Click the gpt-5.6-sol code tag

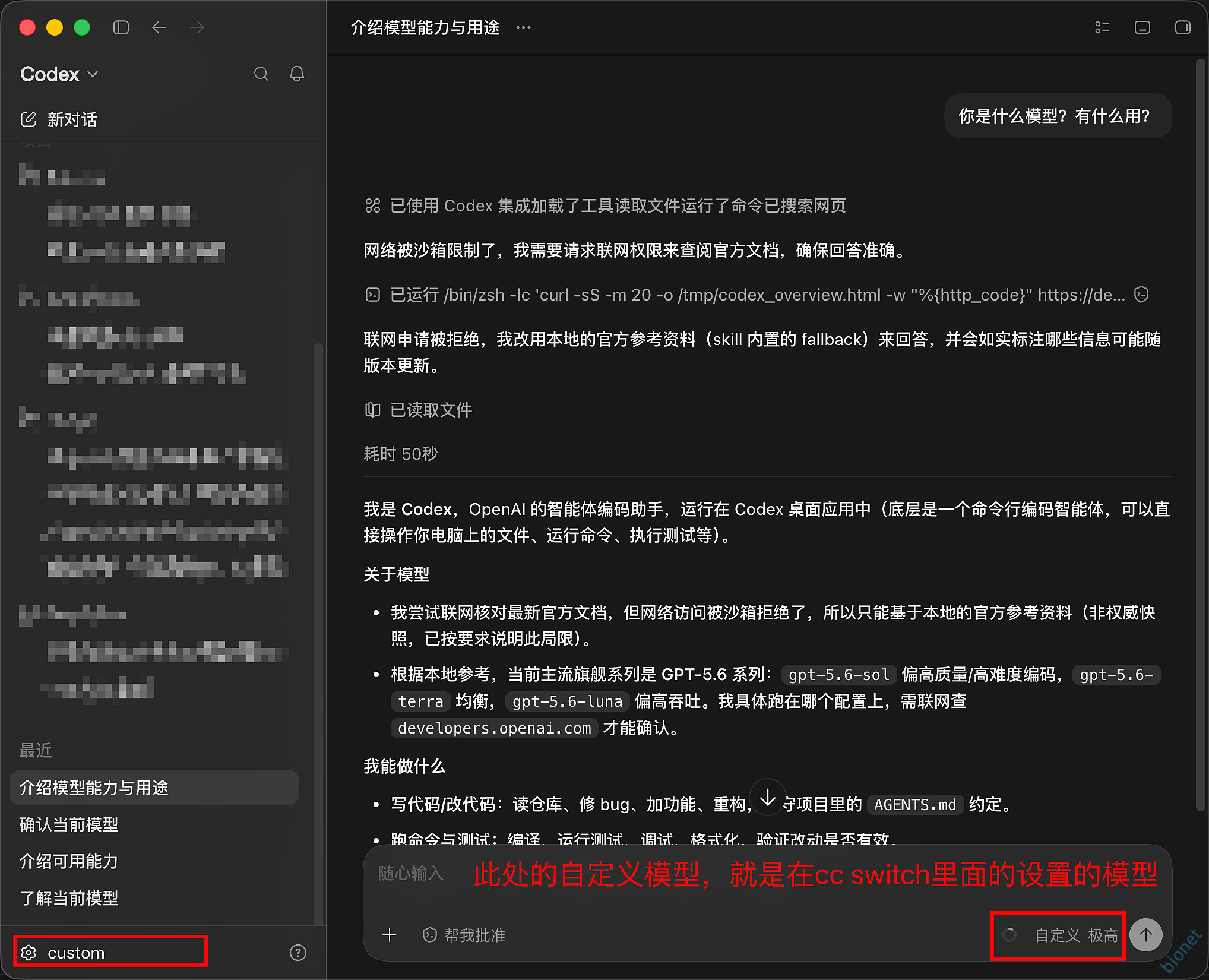(838, 675)
